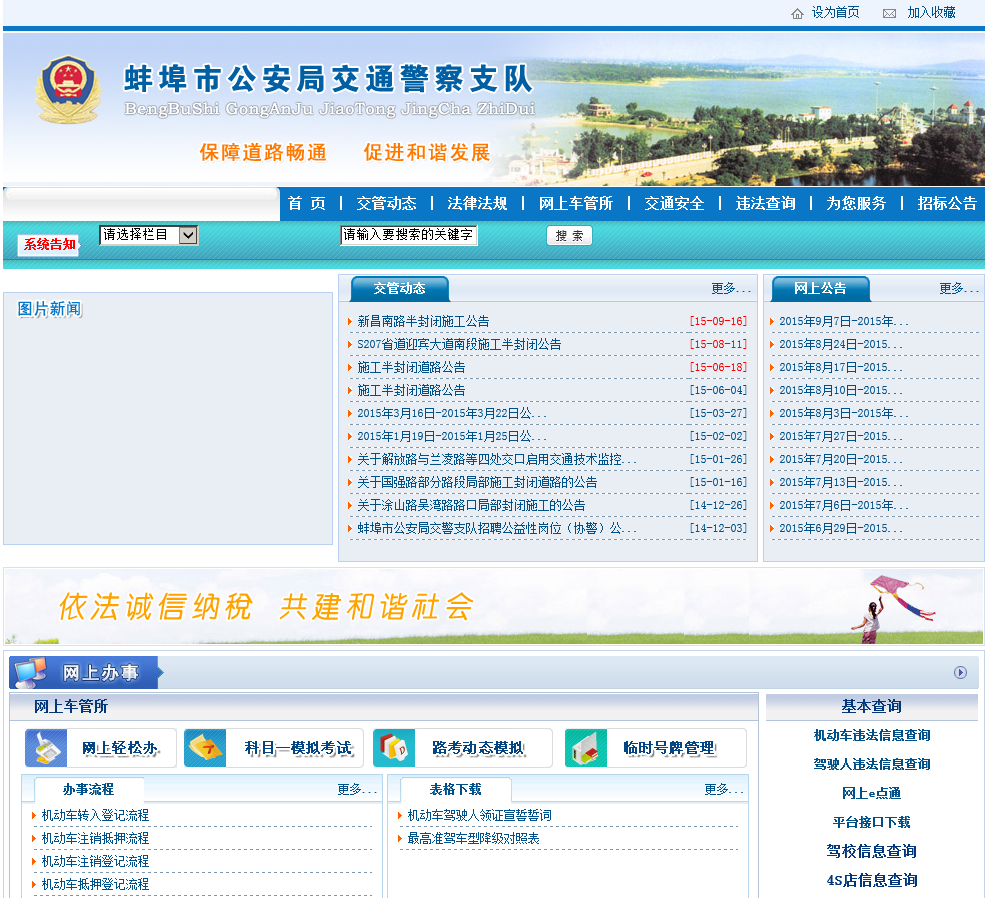988x898 pixels.
Task: Select the 办事流程 tab
Action: (89, 790)
